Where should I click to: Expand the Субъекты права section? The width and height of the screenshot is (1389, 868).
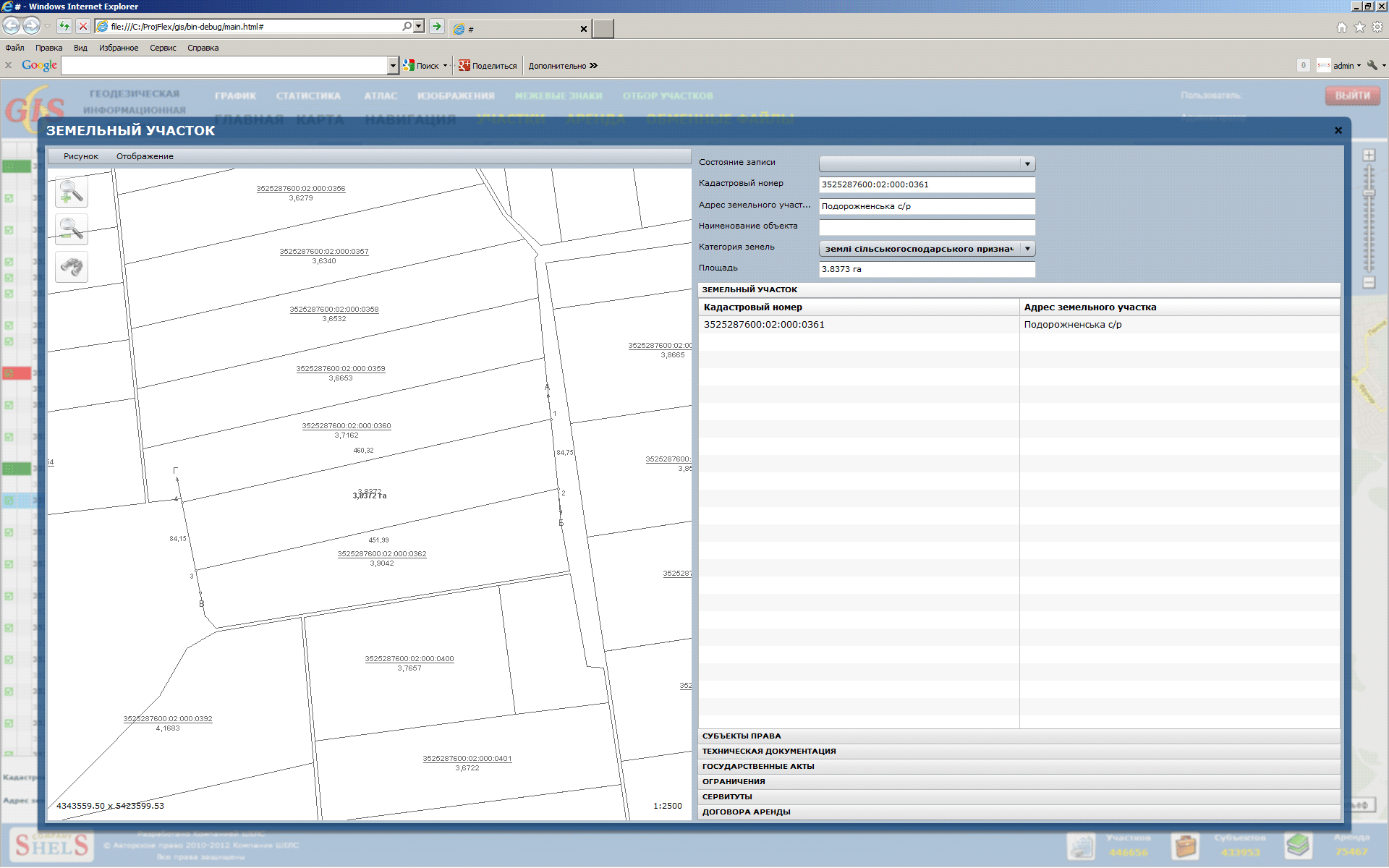pyautogui.click(x=742, y=736)
